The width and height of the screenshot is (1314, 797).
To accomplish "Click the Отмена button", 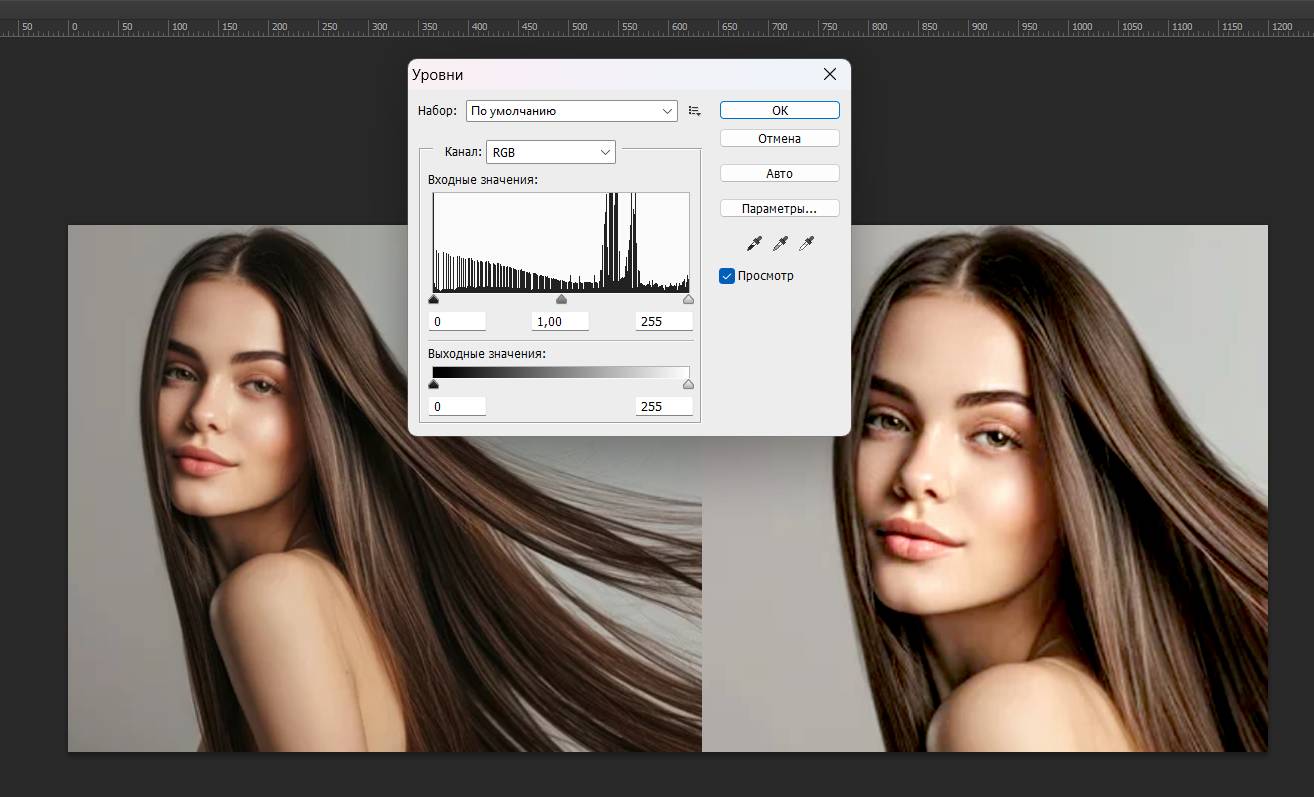I will [779, 139].
